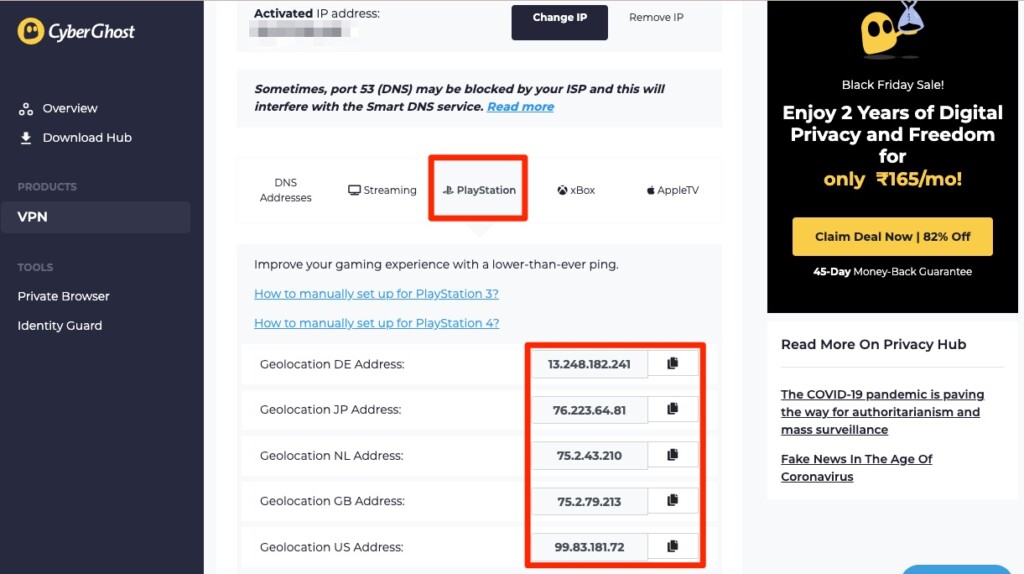Screen dimensions: 1024x574
Task: Copy the Geolocation NL address
Action: pyautogui.click(x=673, y=455)
